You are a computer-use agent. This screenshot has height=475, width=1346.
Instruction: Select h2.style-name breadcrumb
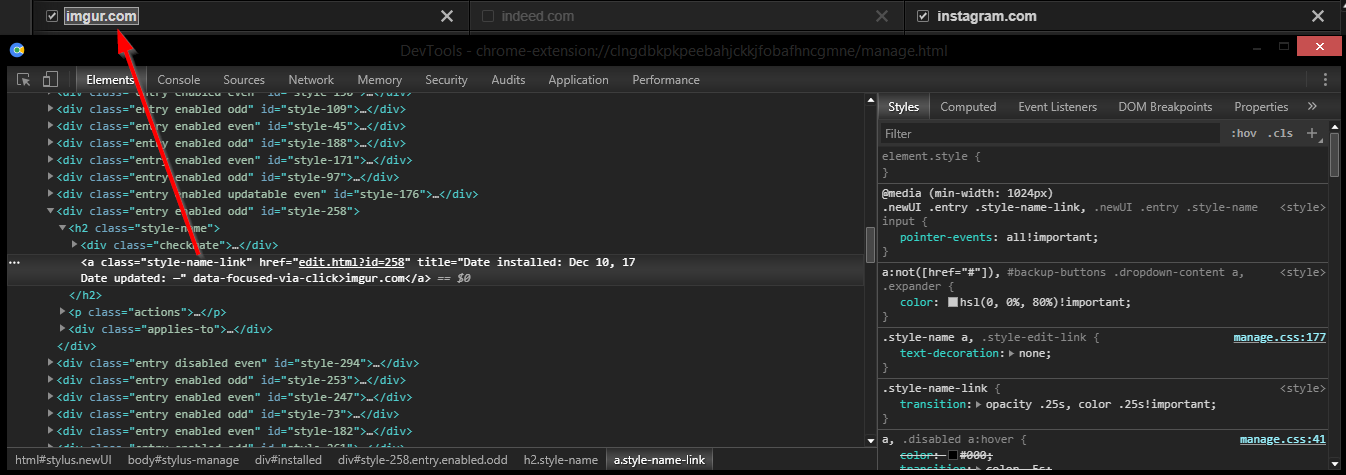[x=560, y=460]
